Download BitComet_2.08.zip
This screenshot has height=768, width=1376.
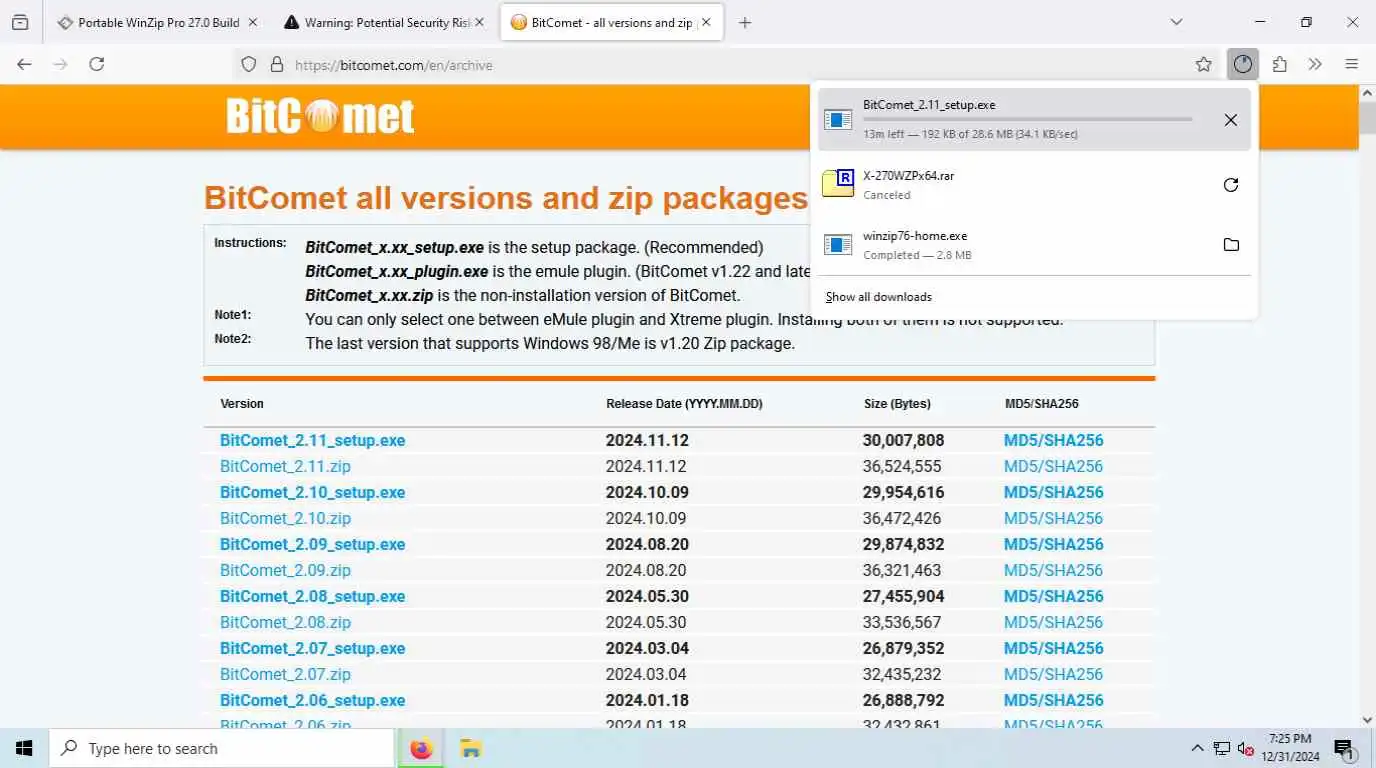(x=285, y=622)
